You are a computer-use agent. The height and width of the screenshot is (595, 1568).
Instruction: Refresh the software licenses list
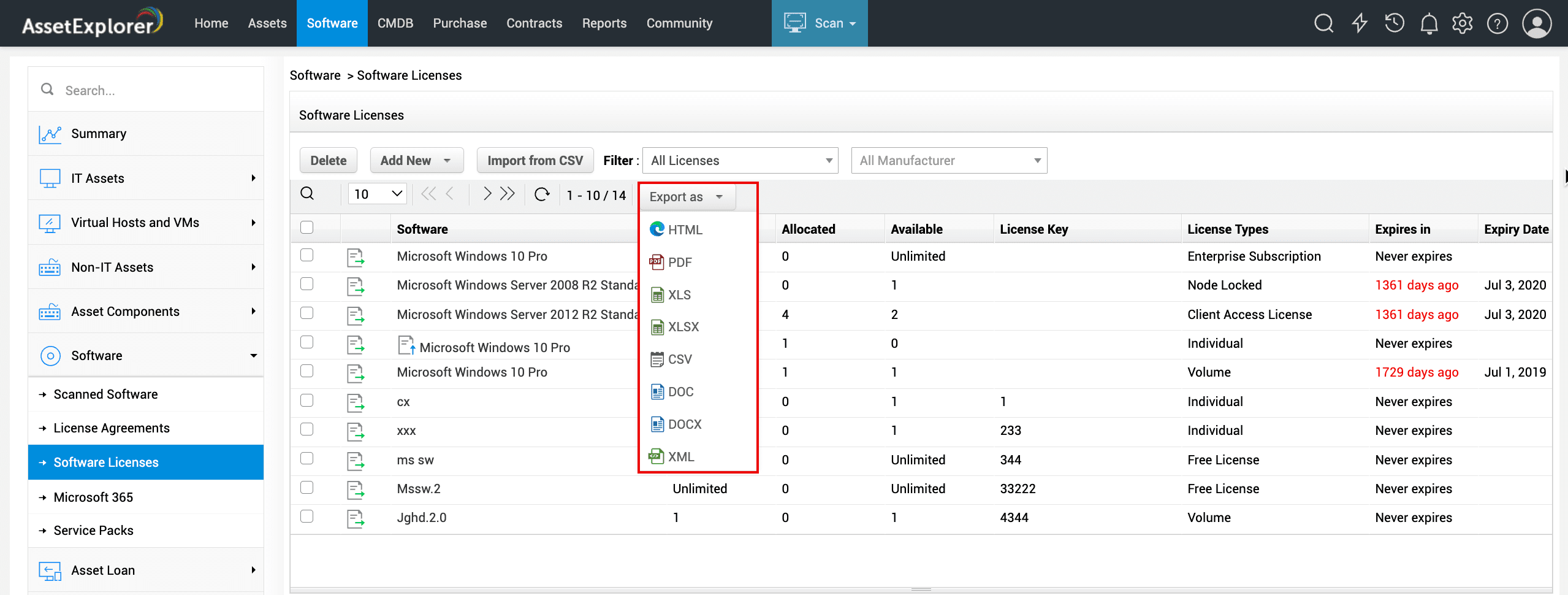point(542,194)
